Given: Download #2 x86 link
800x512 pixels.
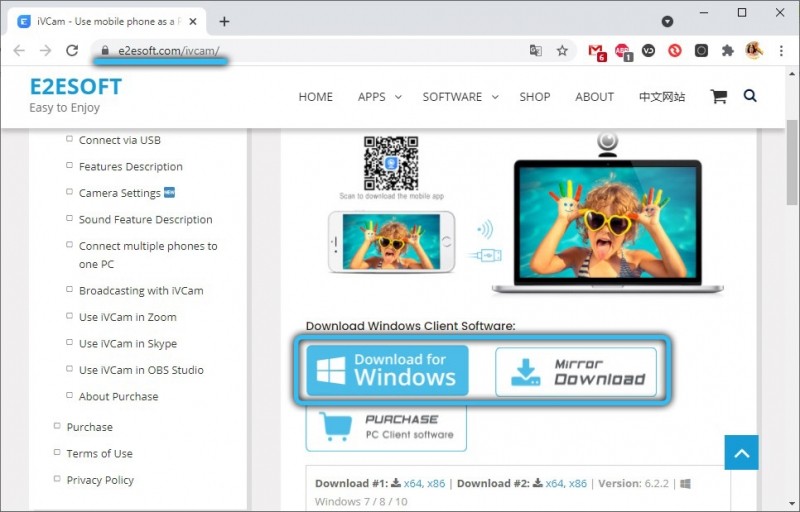Looking at the screenshot, I should pyautogui.click(x=578, y=483).
